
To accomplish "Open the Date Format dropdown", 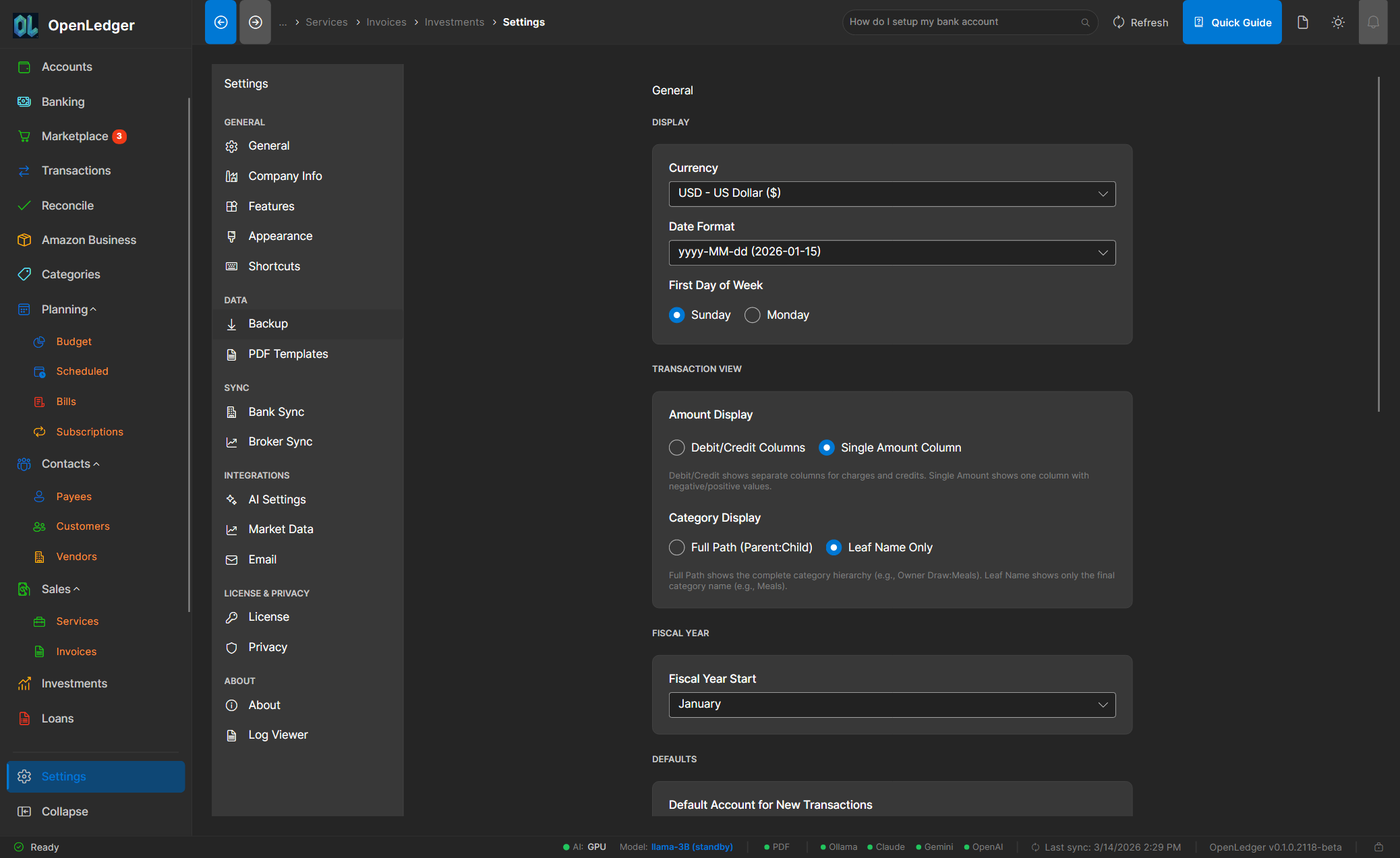I will [x=892, y=252].
